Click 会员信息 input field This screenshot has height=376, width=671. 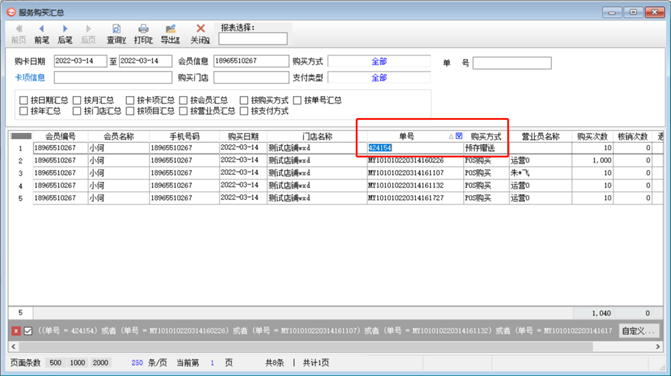pyautogui.click(x=251, y=61)
